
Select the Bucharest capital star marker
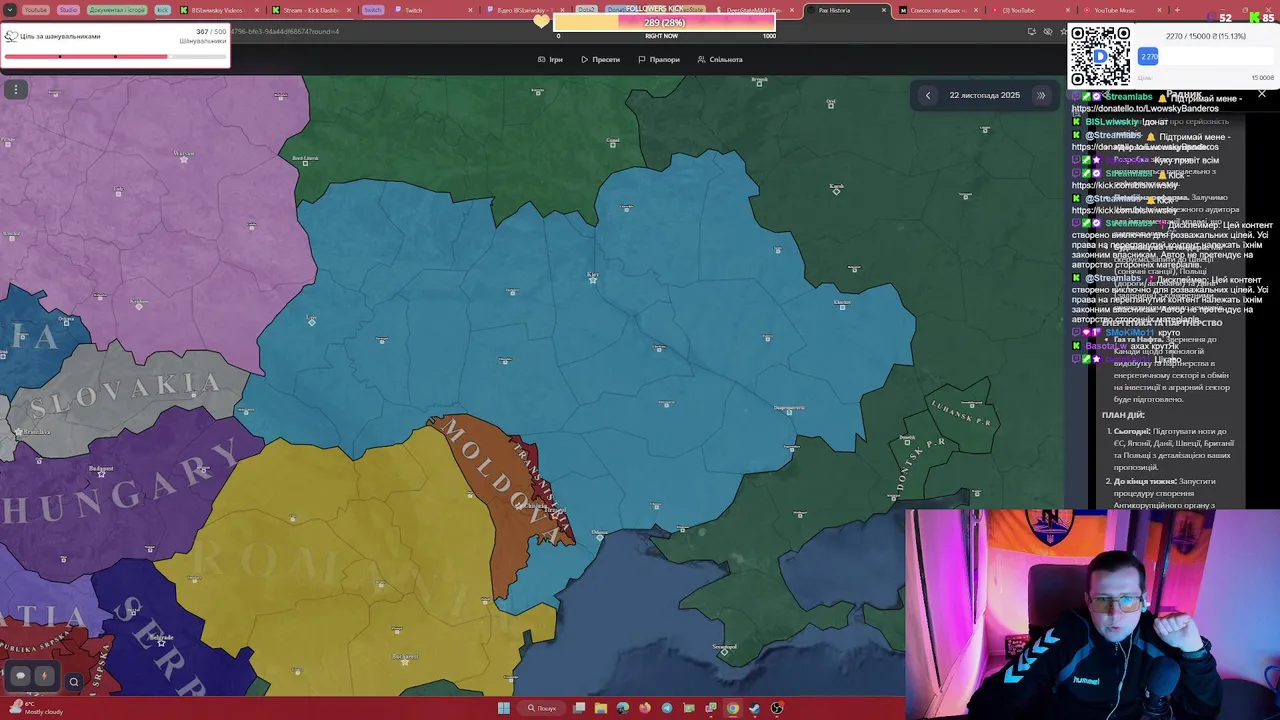[404, 659]
